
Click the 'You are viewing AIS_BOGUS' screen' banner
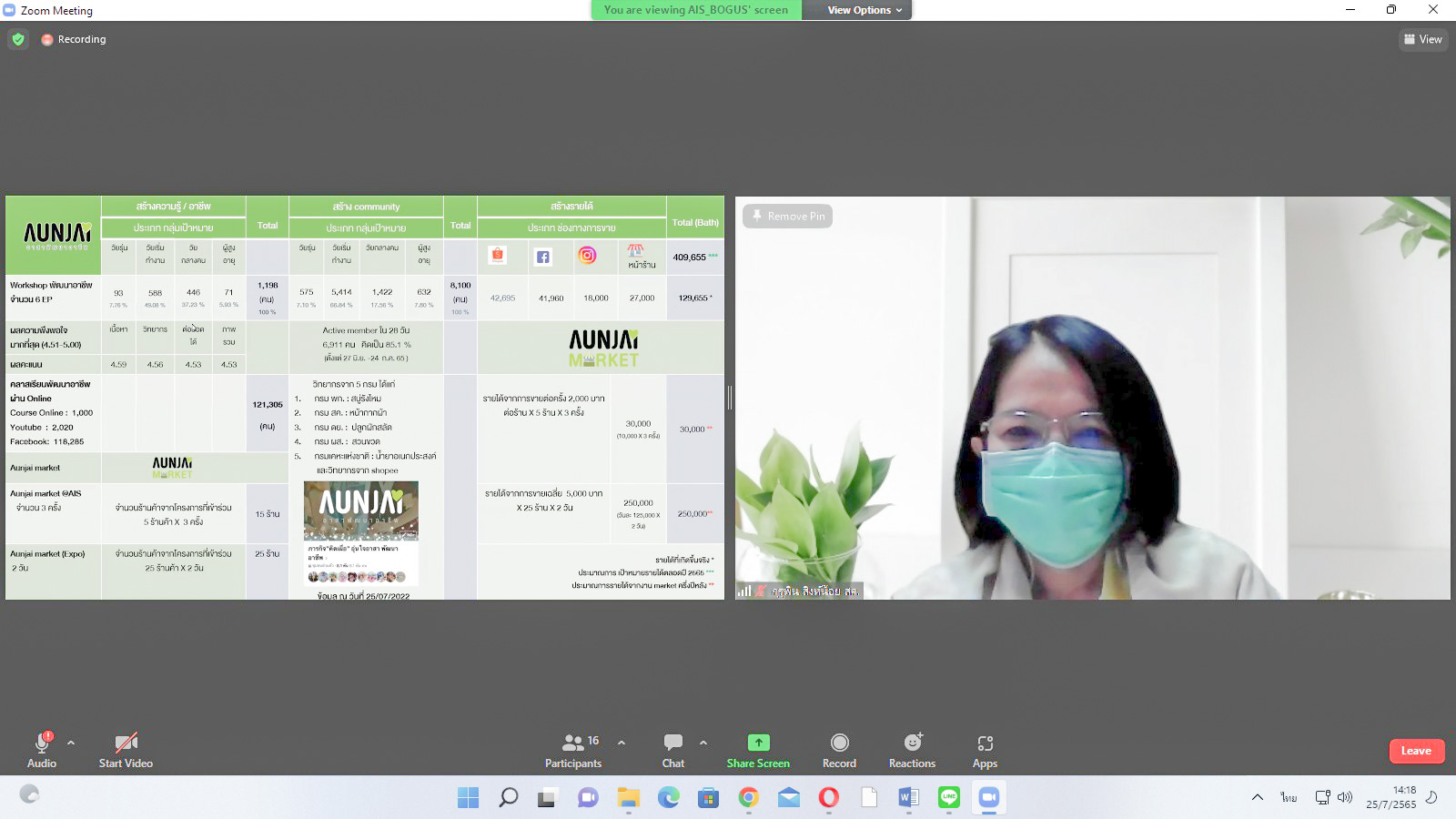point(696,10)
